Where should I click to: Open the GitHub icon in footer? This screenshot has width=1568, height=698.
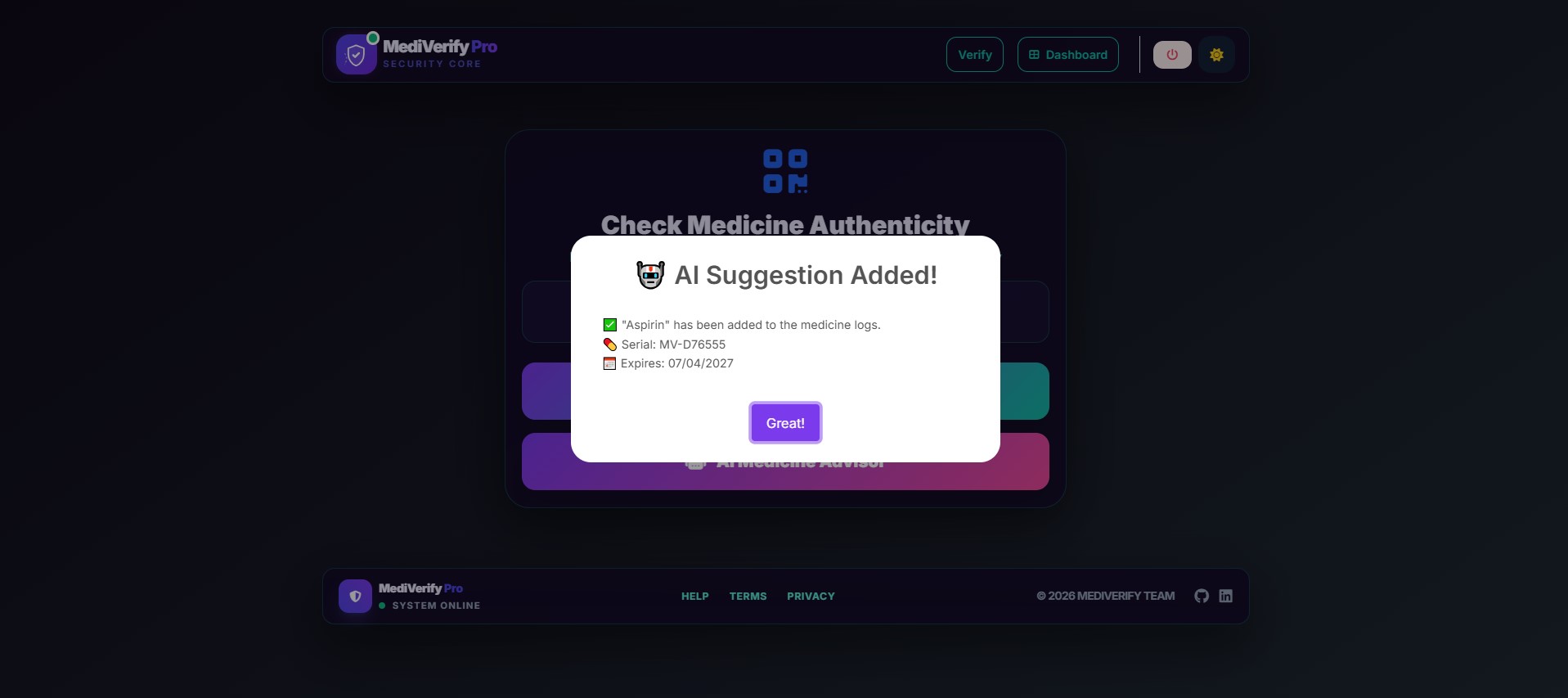(1201, 596)
